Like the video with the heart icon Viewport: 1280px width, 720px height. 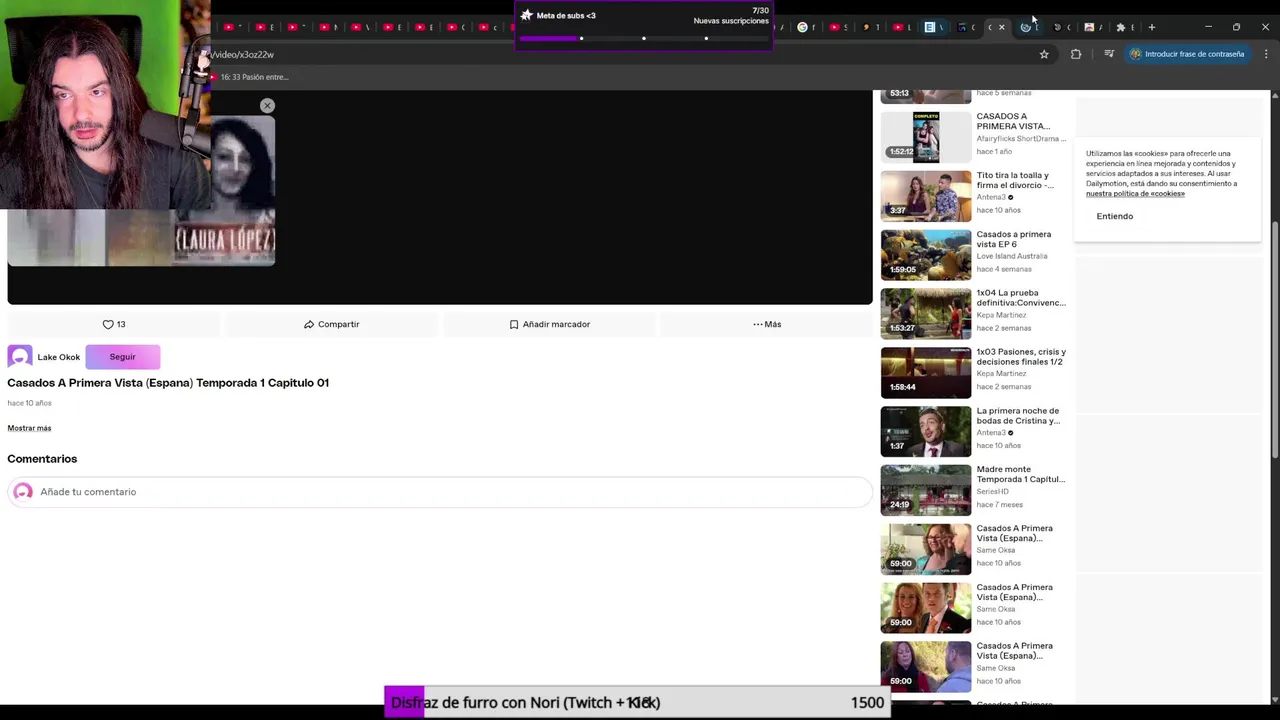[113, 324]
